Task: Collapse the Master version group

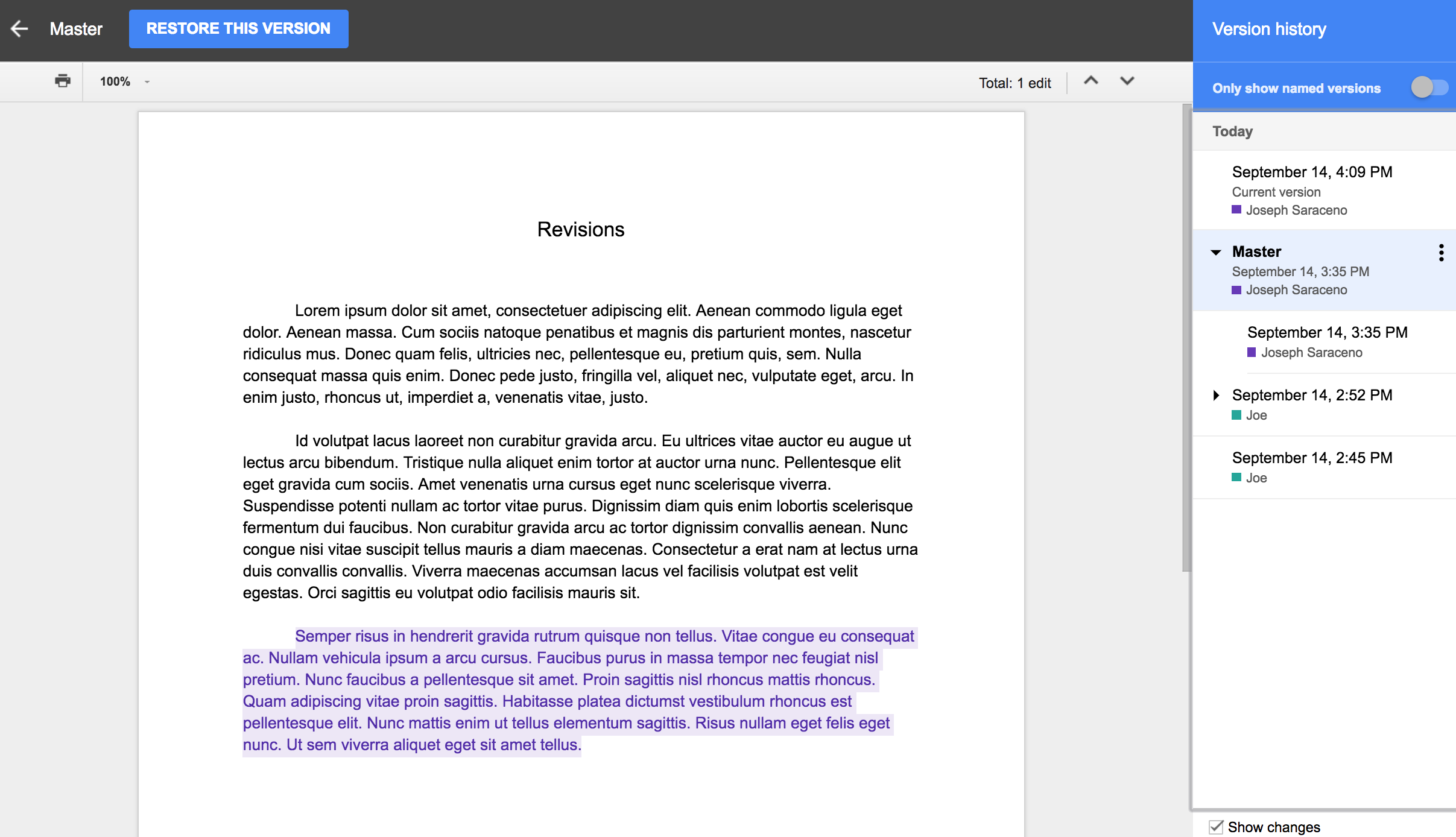Action: point(1216,252)
